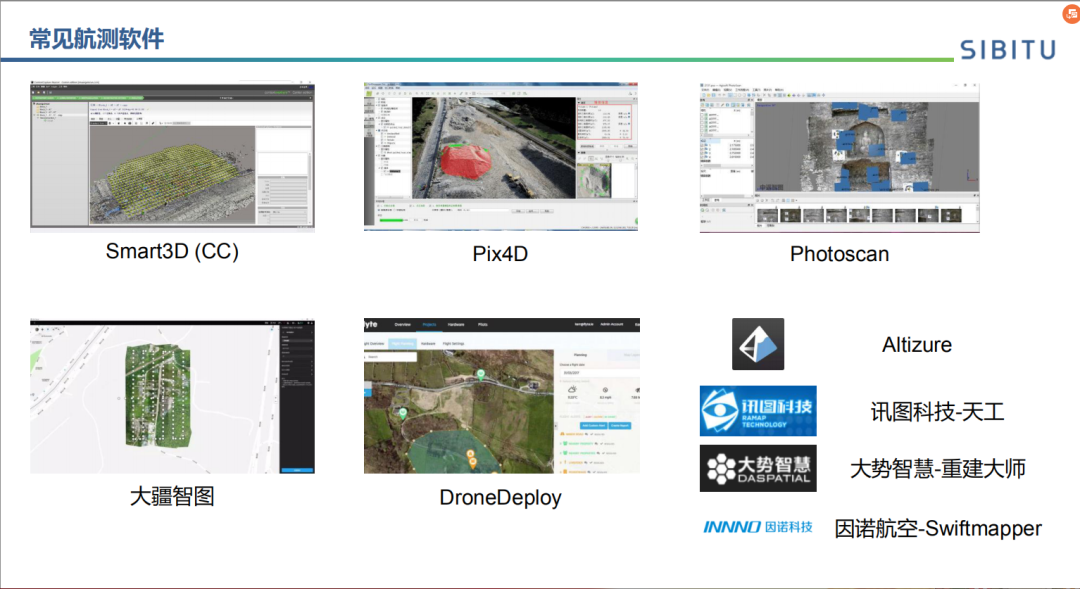Click the Smart3D (CC) software screenshot
The width and height of the screenshot is (1080, 589).
(172, 154)
